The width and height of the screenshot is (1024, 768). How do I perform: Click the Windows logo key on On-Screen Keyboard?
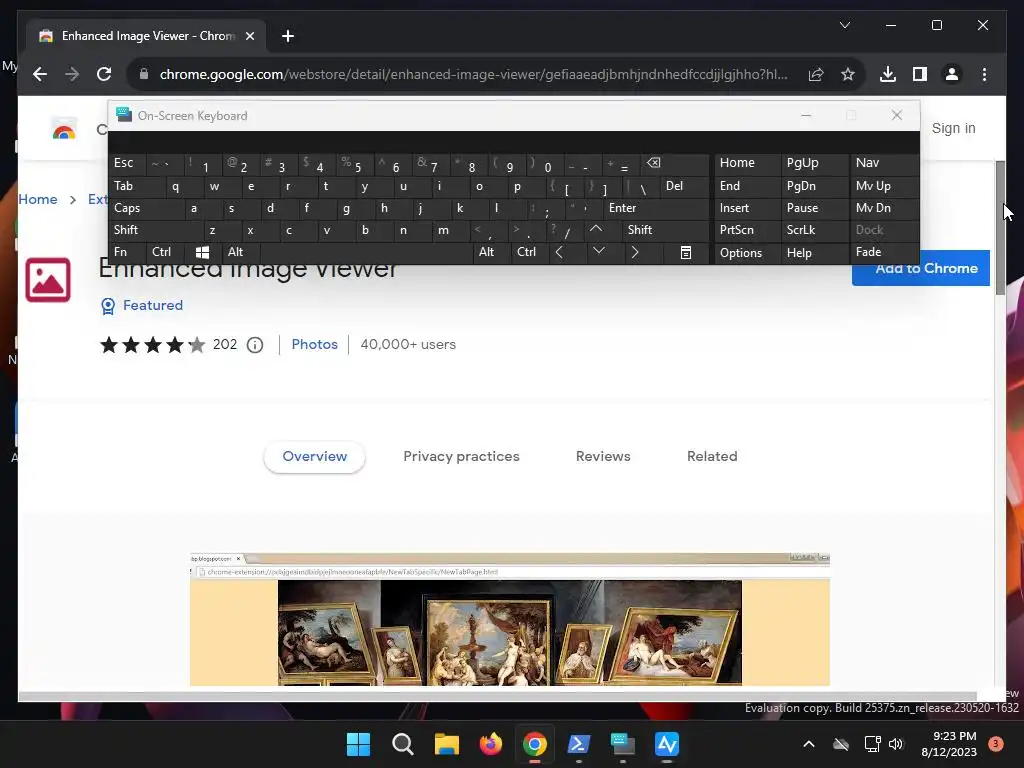[x=202, y=252]
